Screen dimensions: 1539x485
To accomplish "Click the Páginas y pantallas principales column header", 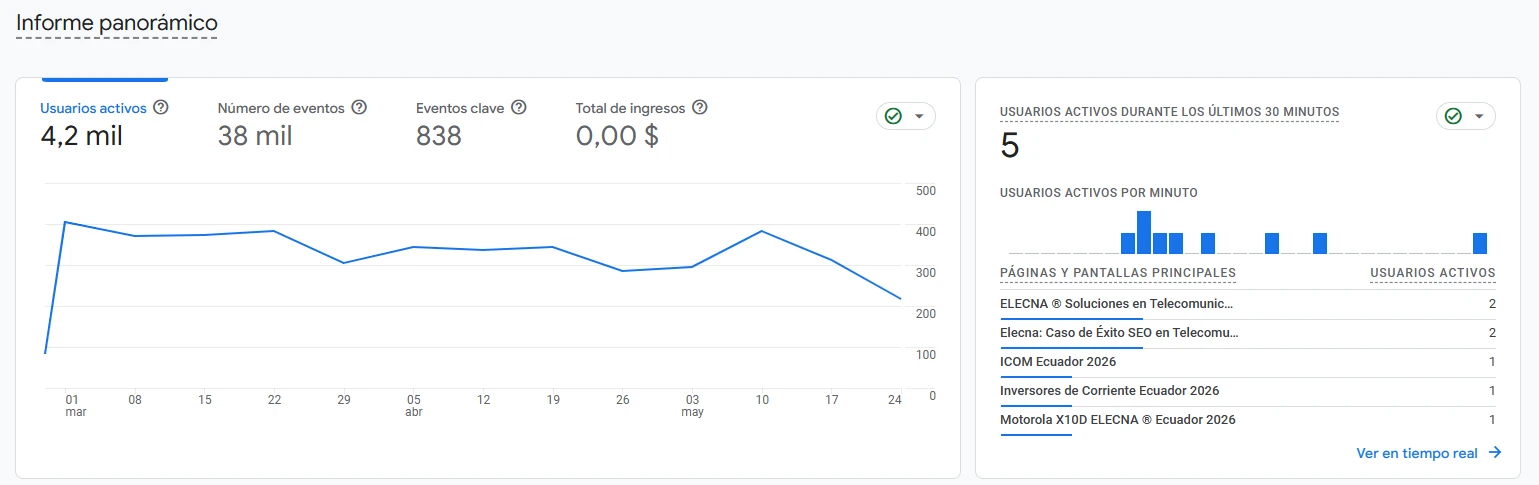I will tap(1118, 273).
